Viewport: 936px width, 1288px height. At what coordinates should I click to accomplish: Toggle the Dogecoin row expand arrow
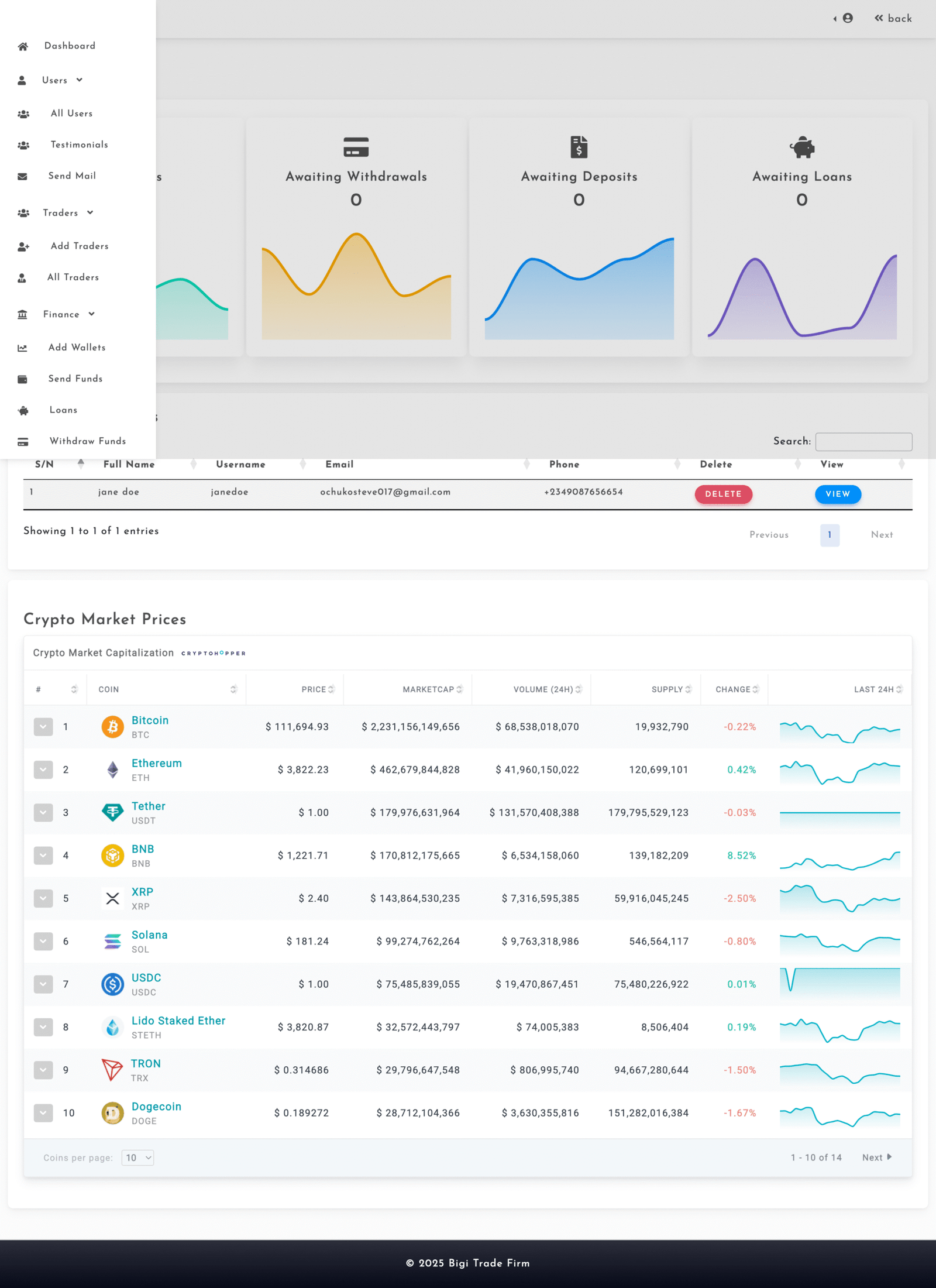43,1112
